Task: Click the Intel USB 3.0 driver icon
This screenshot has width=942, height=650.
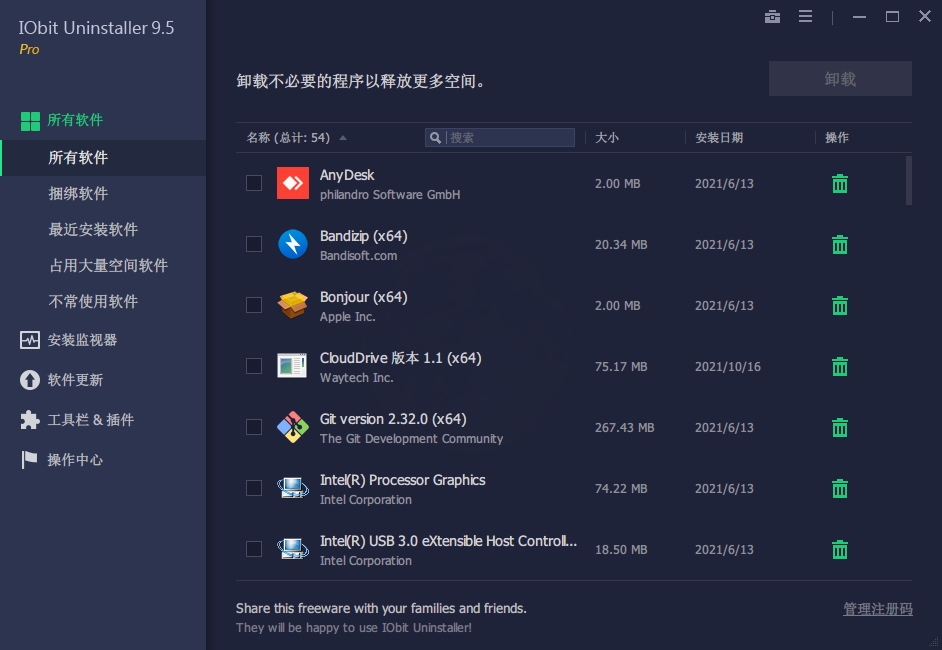Action: pos(293,549)
